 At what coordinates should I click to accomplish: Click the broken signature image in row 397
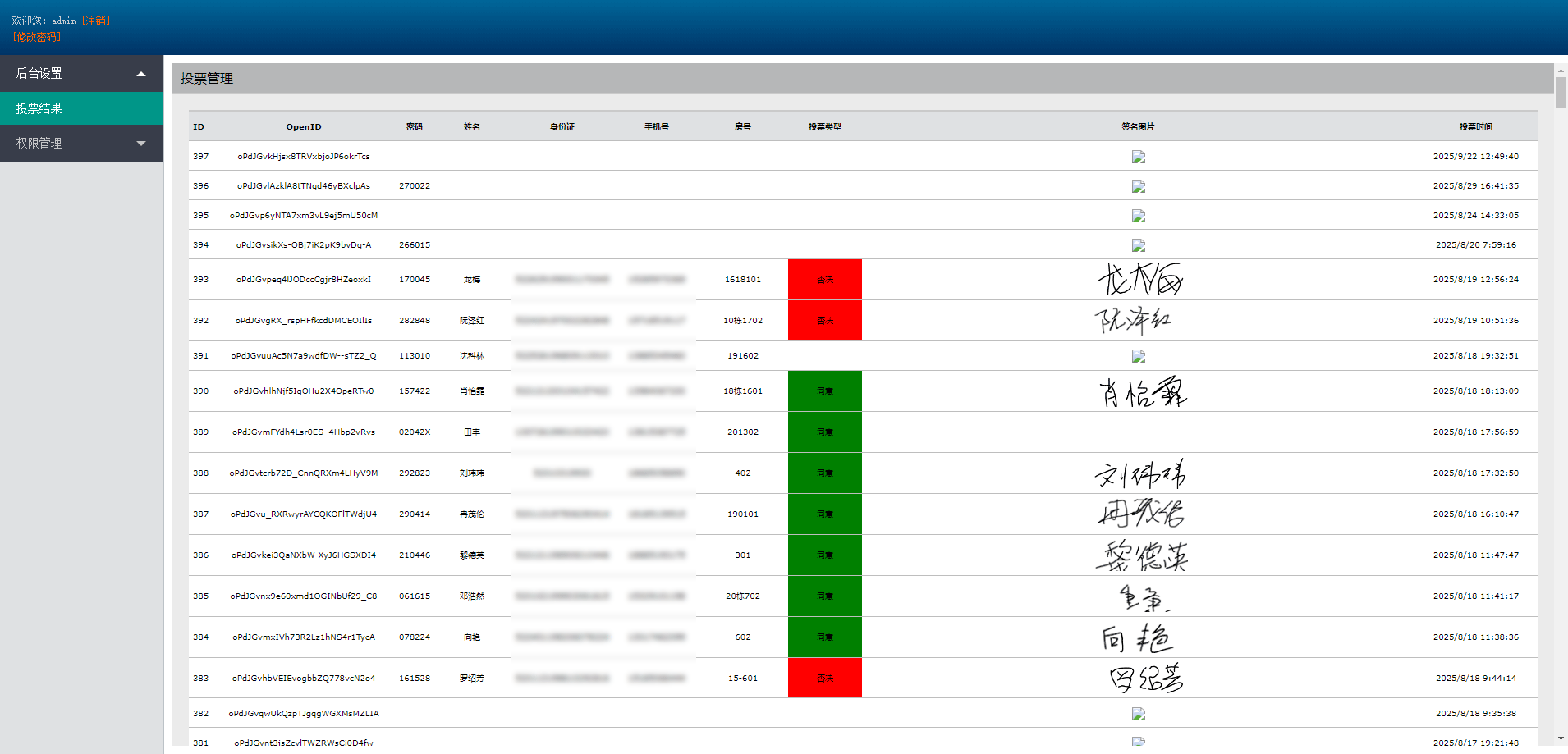[x=1138, y=157]
